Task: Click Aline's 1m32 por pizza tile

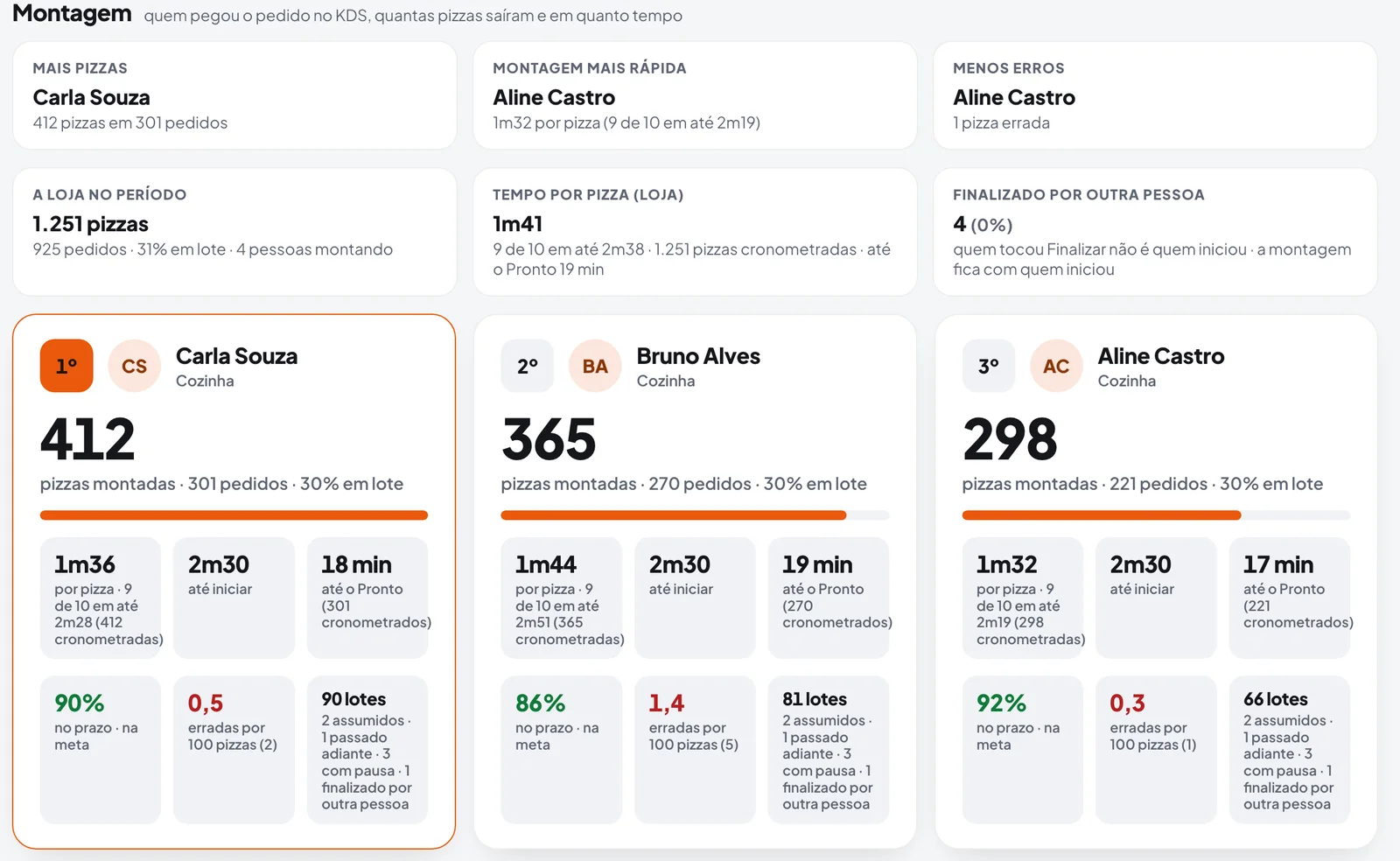Action: coord(1023,598)
